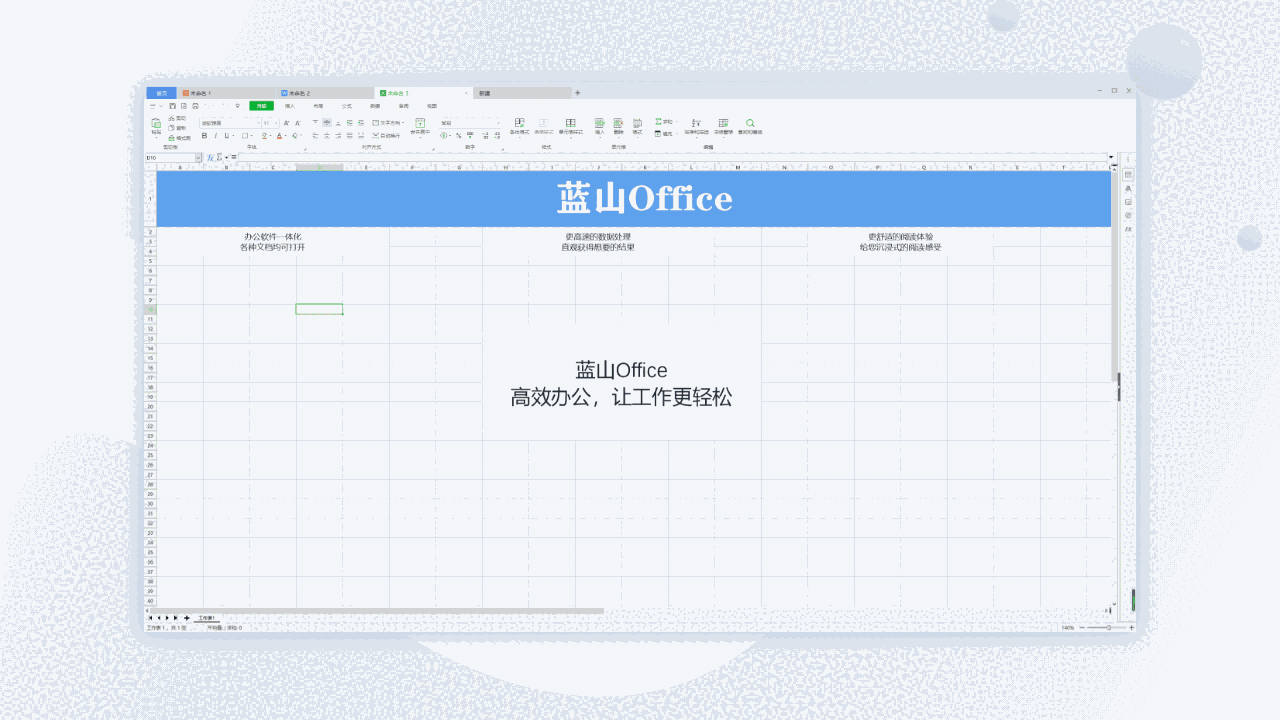Click the Freeze Panes icon
Screen dimensions: 1280x720
(723, 124)
